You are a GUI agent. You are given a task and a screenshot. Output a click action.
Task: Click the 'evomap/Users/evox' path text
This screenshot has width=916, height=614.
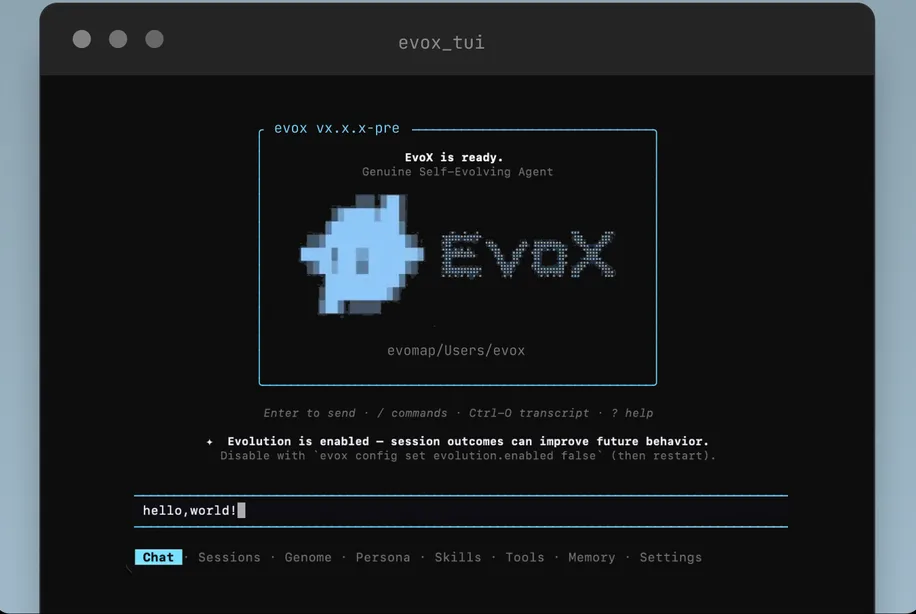point(456,351)
